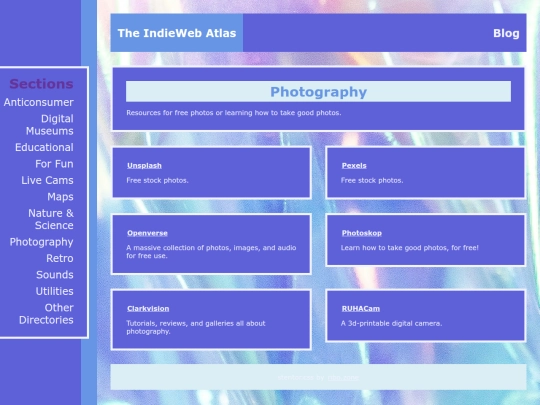Image resolution: width=540 pixels, height=405 pixels.
Task: Follow the Clarkvision link
Action: tap(148, 309)
